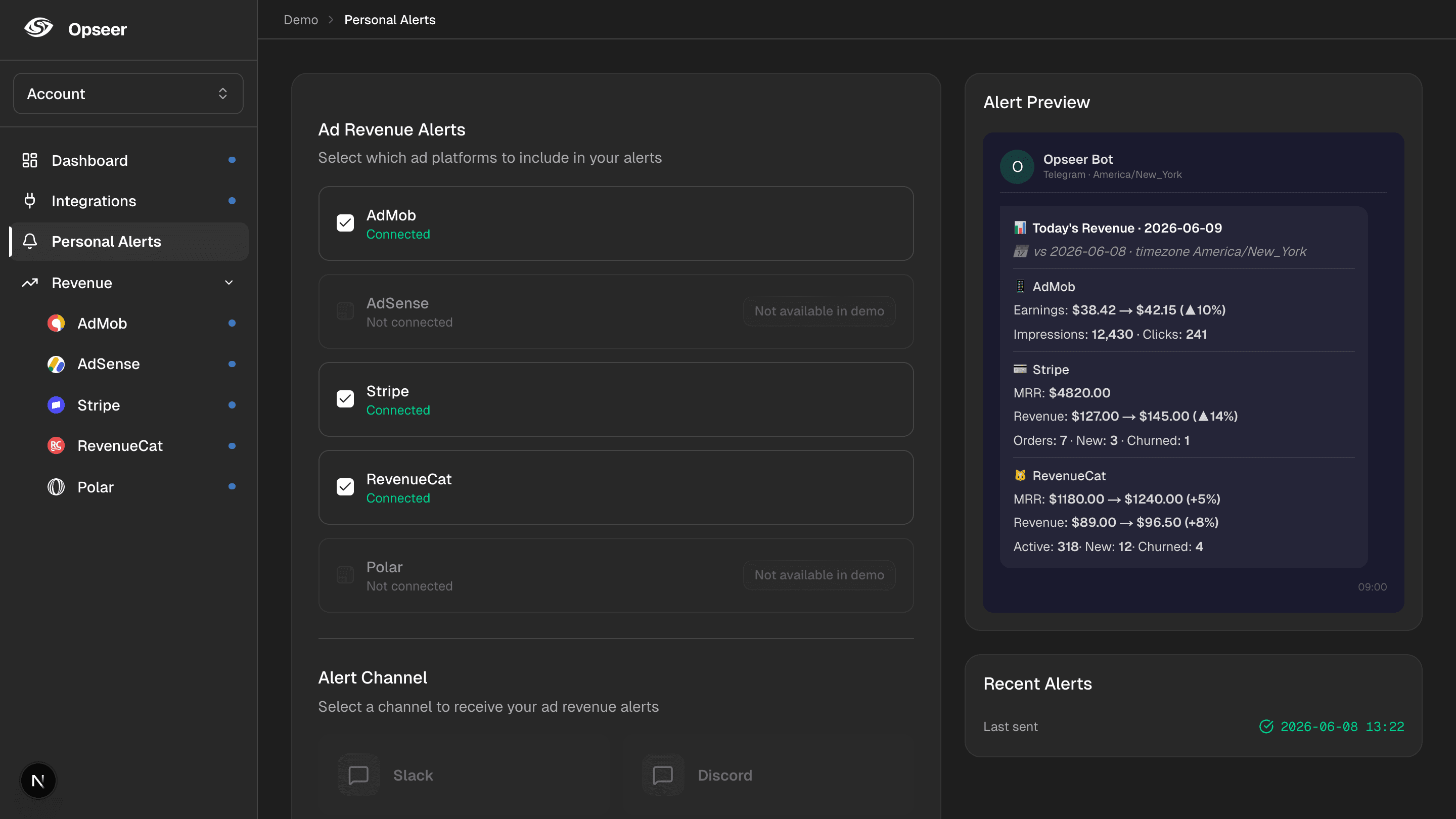
Task: Click the 09:00 message time
Action: [x=1372, y=586]
